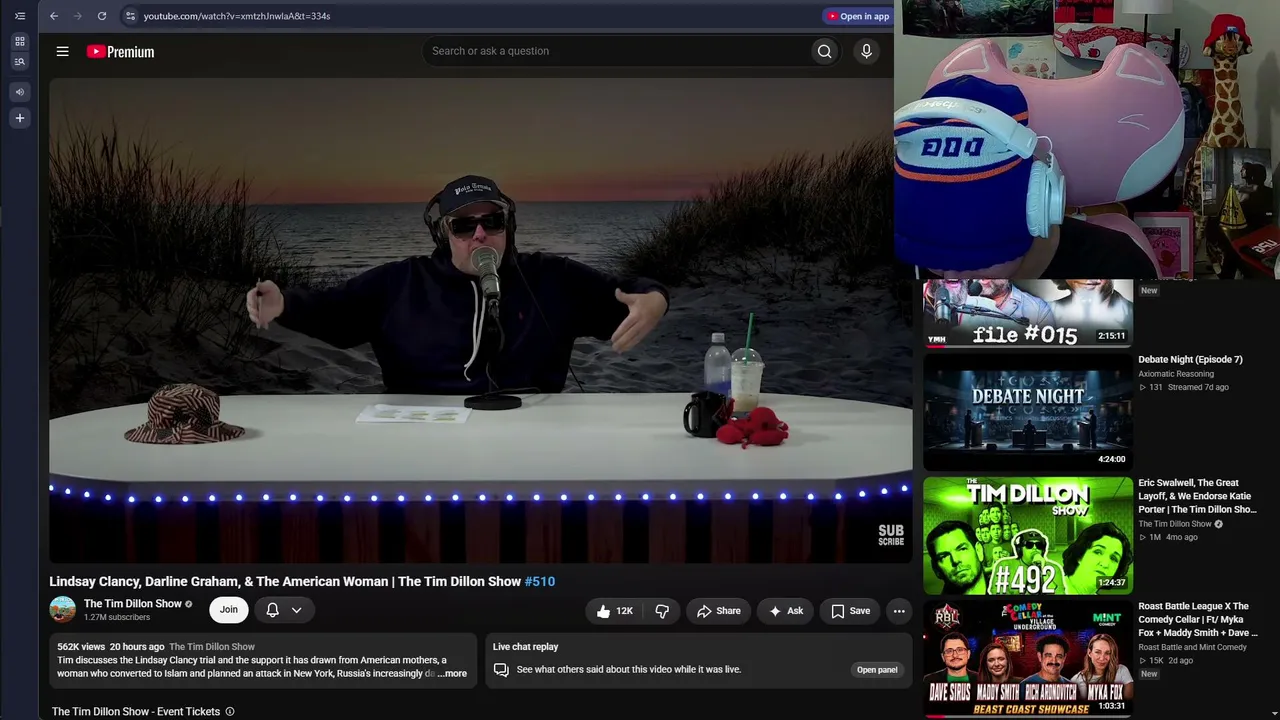Save the video to a playlist
This screenshot has width=1280, height=720.
[850, 611]
